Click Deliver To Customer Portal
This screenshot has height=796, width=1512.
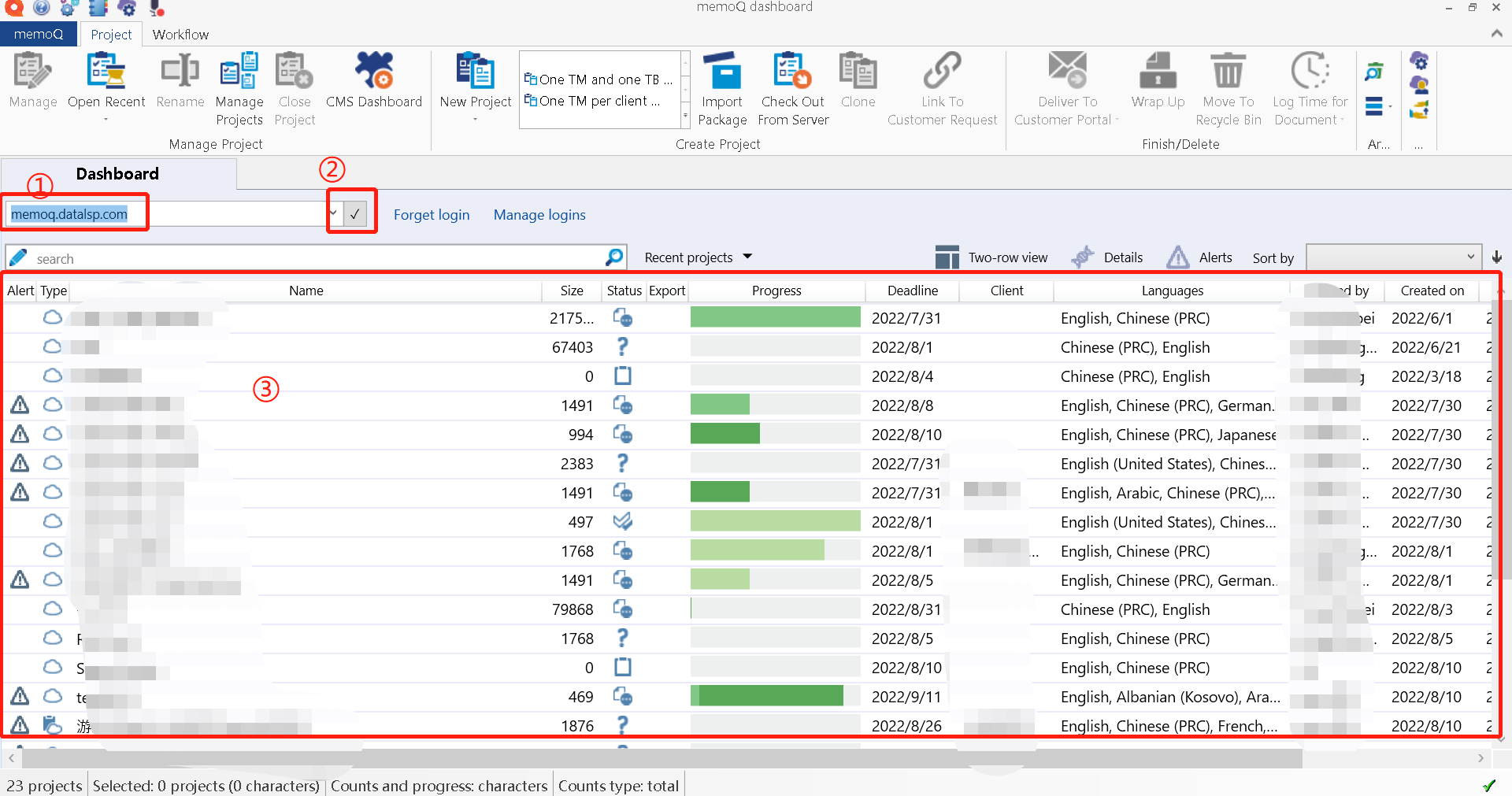click(1067, 88)
